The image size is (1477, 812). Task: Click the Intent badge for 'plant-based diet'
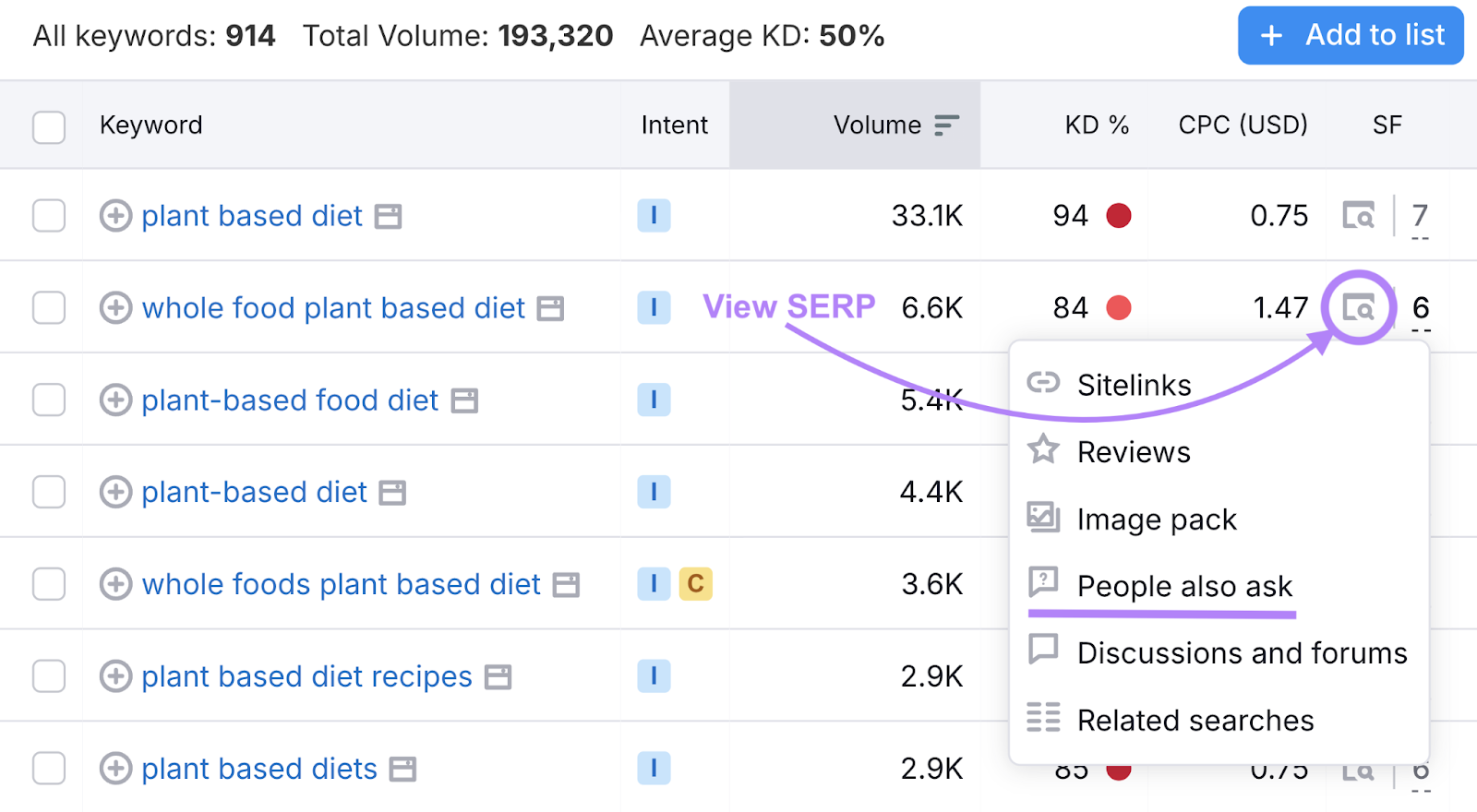(654, 492)
